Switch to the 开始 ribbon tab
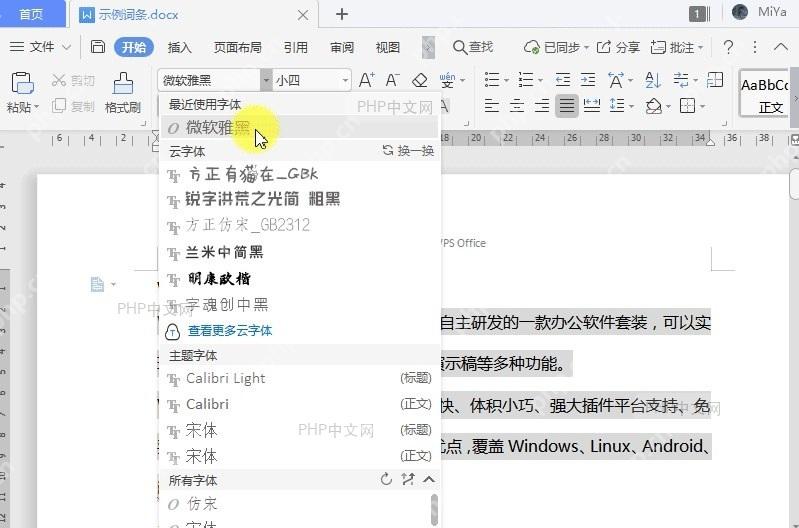 click(134, 47)
